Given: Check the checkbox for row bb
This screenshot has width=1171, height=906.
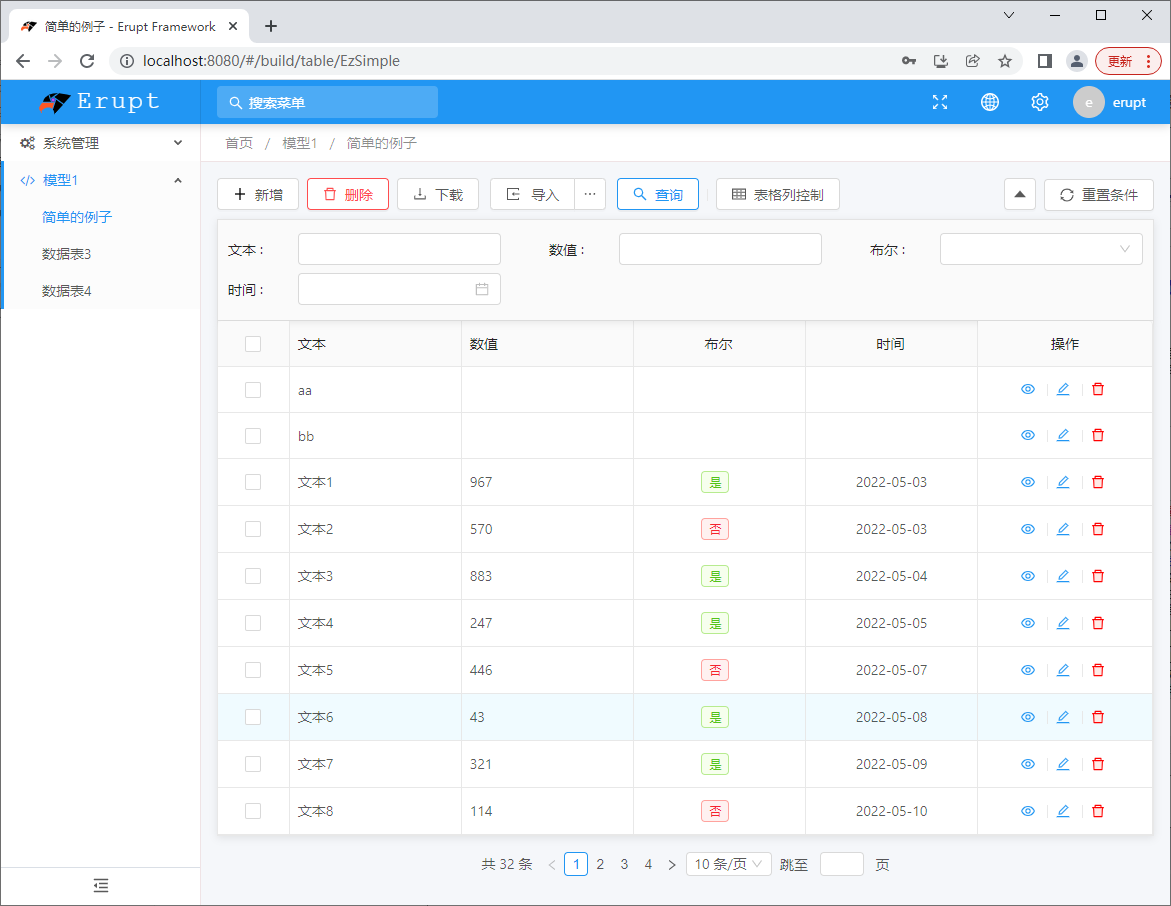Looking at the screenshot, I should (253, 435).
